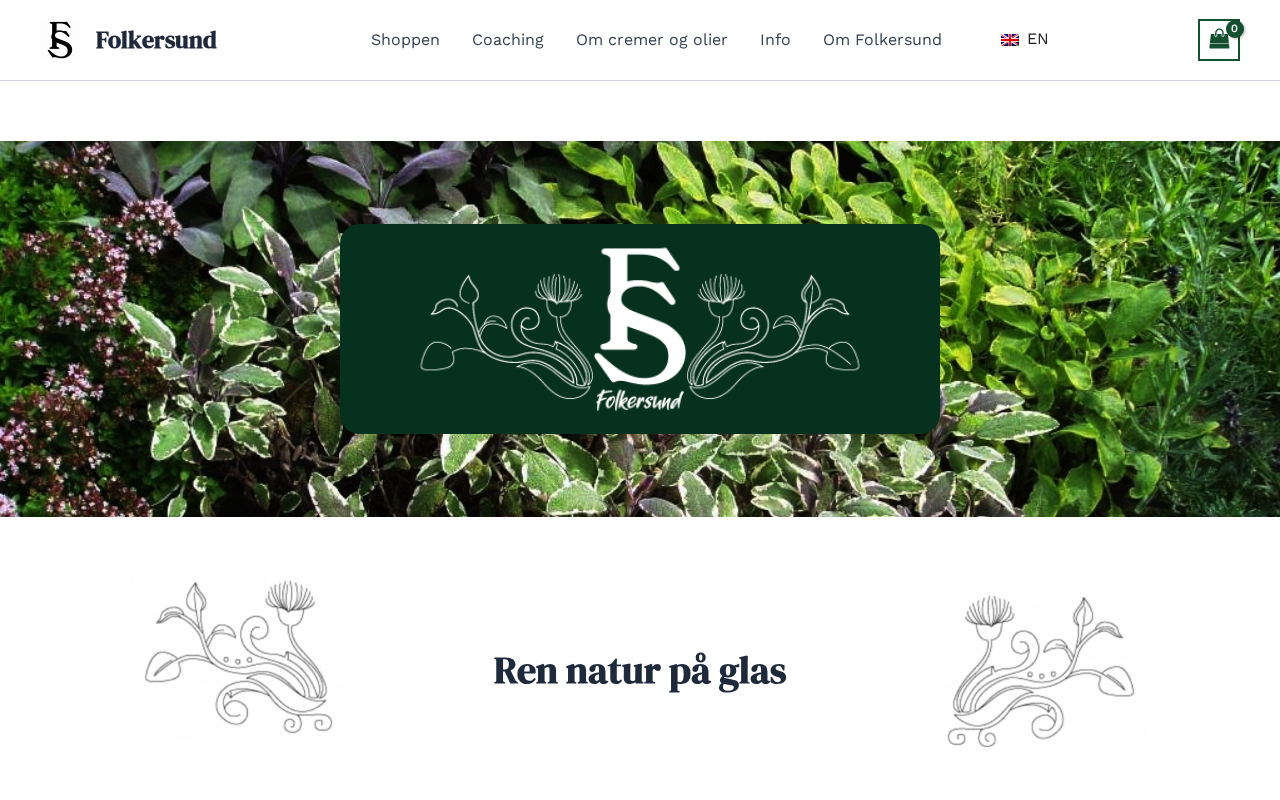Click the cart item count badge

pyautogui.click(x=1235, y=28)
